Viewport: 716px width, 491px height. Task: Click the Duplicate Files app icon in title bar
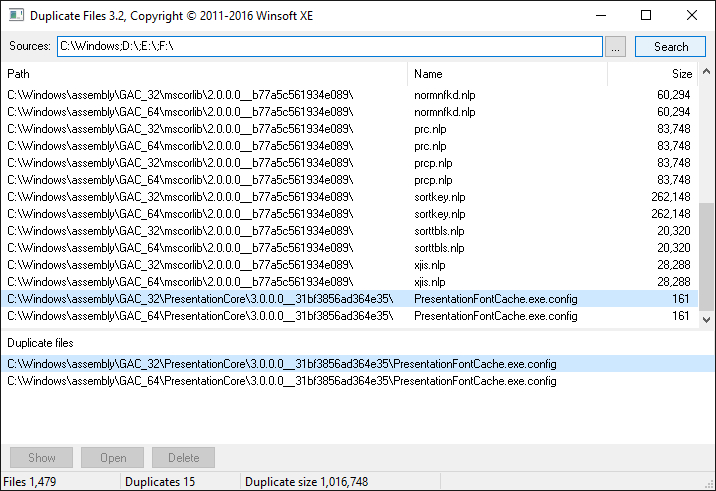click(16, 15)
